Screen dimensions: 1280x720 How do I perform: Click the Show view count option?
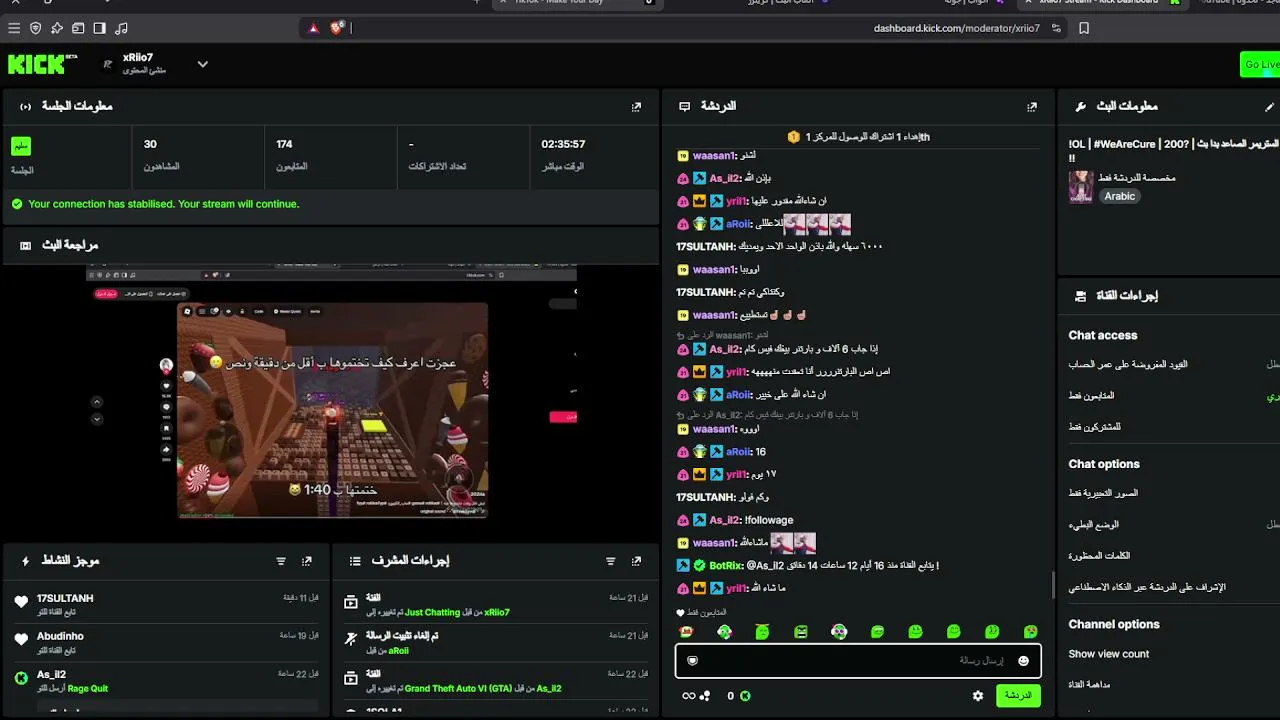(1109, 654)
